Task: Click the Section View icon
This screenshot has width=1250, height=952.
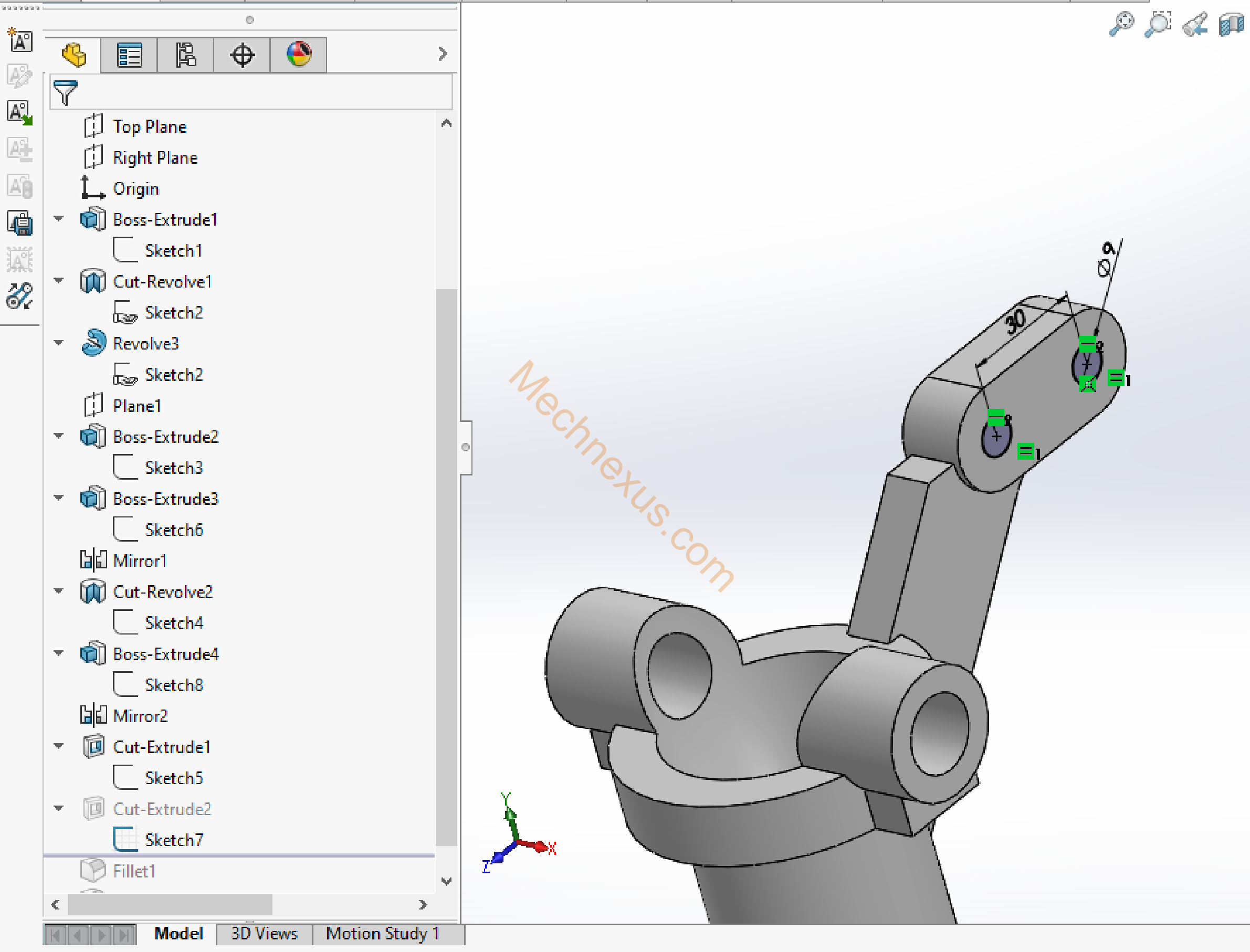Action: pos(1231,24)
